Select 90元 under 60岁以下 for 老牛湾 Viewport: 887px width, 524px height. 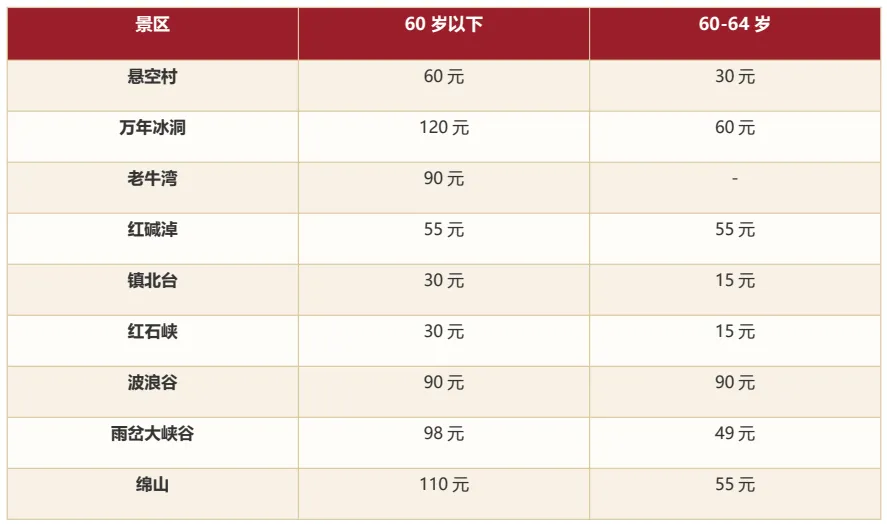point(444,178)
